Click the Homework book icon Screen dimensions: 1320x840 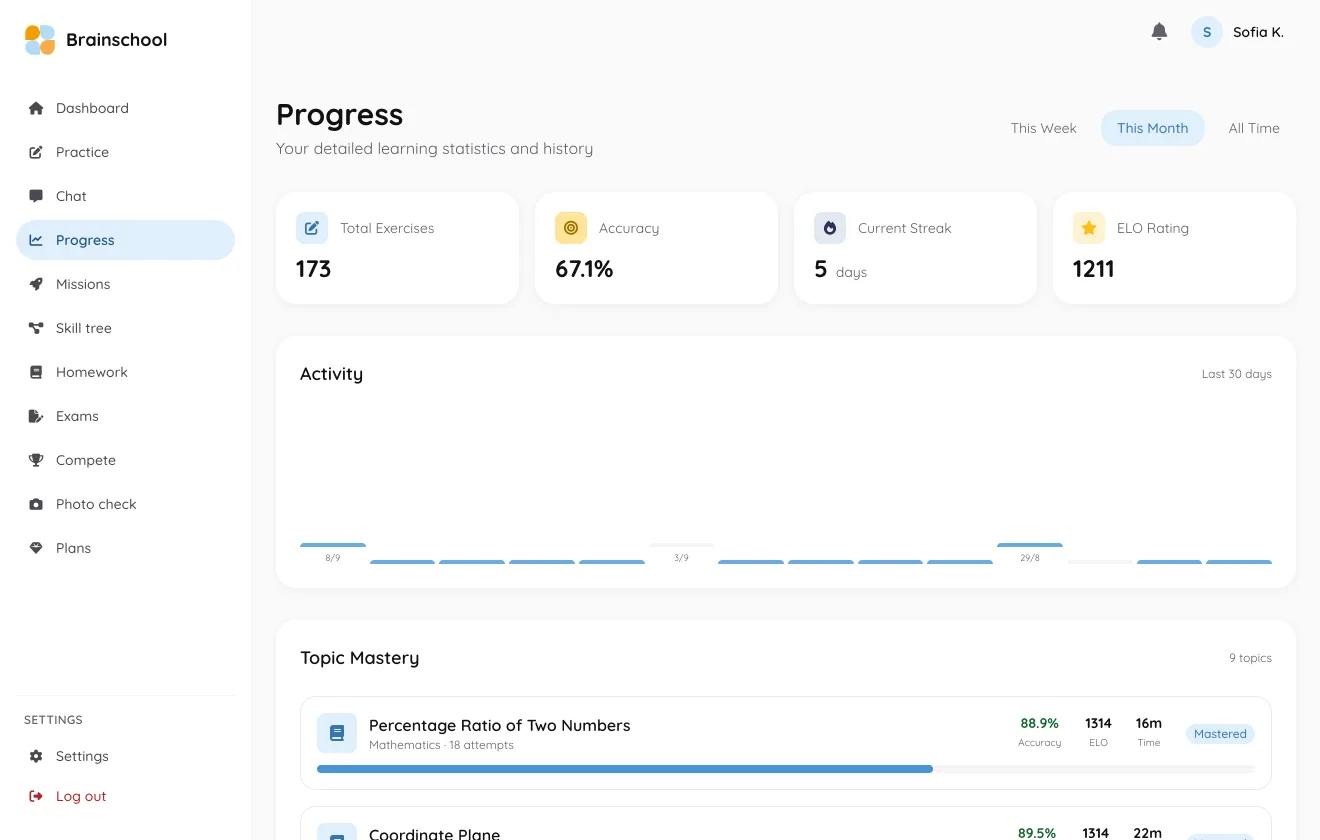tap(36, 372)
